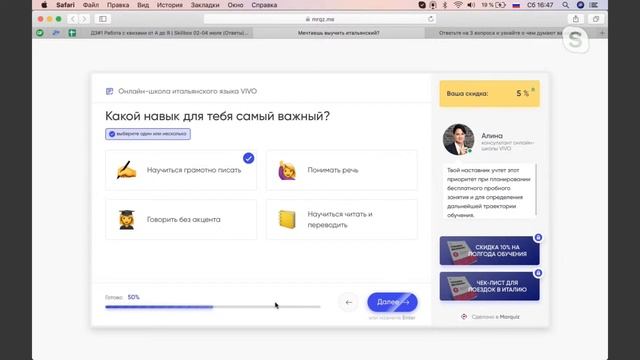
Task: Go forward with Safari forward arrow
Action: [84, 19]
